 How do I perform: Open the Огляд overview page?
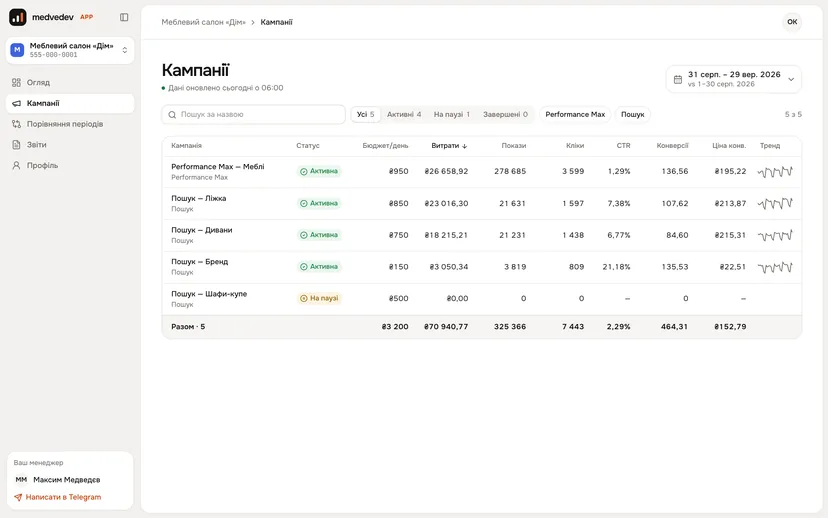[x=70, y=82]
